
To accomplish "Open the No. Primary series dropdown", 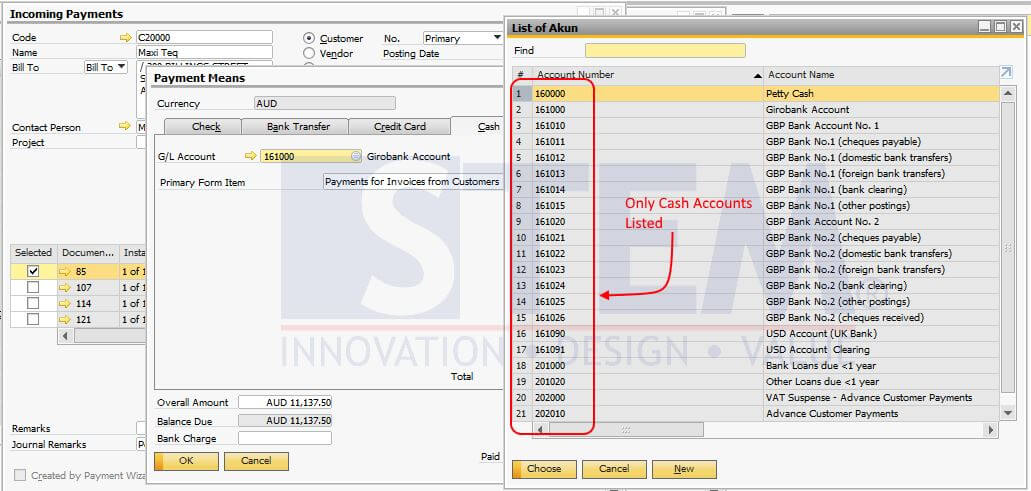I will coord(463,38).
